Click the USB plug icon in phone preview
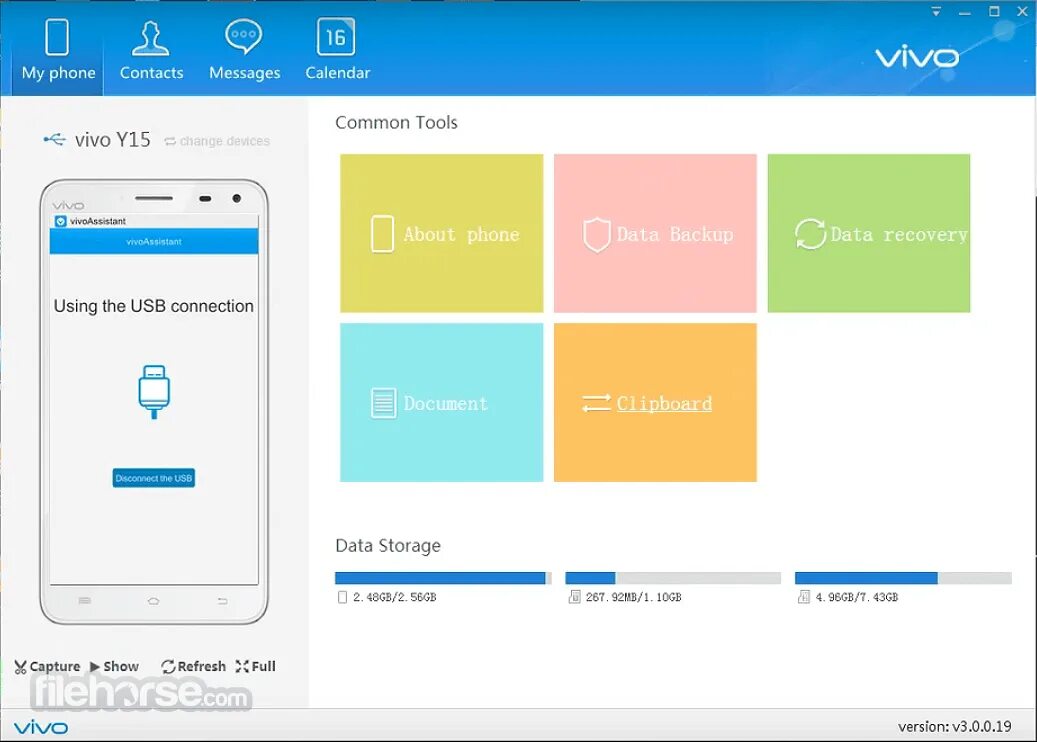1037x742 pixels. 154,392
